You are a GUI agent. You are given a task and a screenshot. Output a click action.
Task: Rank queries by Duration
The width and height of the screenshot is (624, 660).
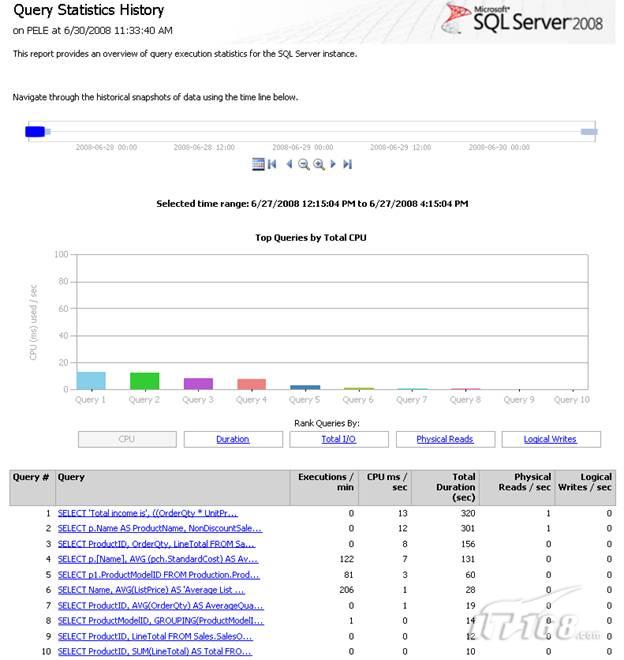point(233,439)
